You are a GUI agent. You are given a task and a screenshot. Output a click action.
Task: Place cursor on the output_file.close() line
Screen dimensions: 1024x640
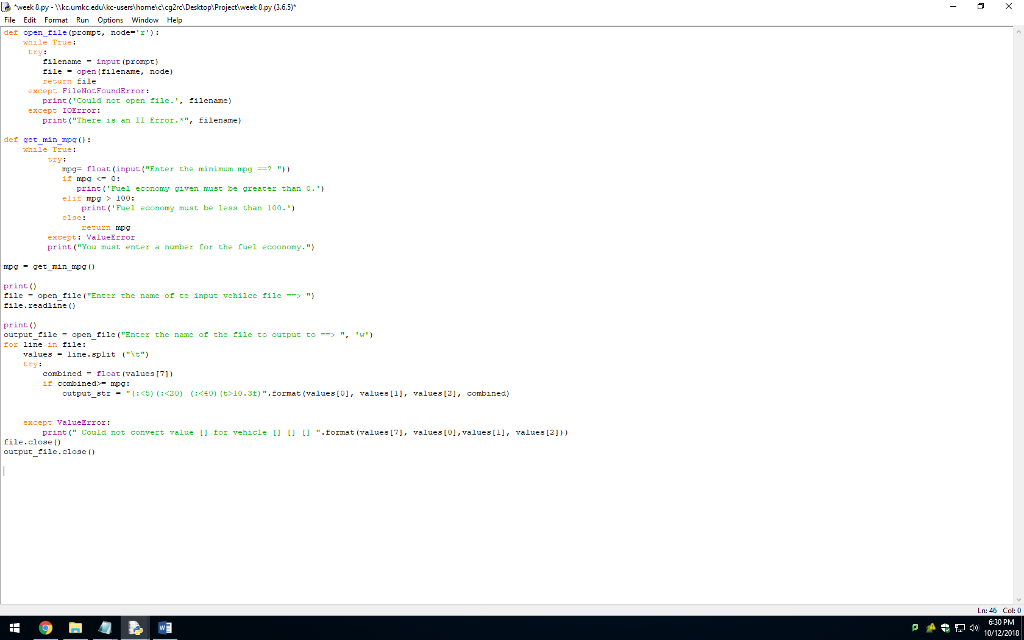[49, 450]
